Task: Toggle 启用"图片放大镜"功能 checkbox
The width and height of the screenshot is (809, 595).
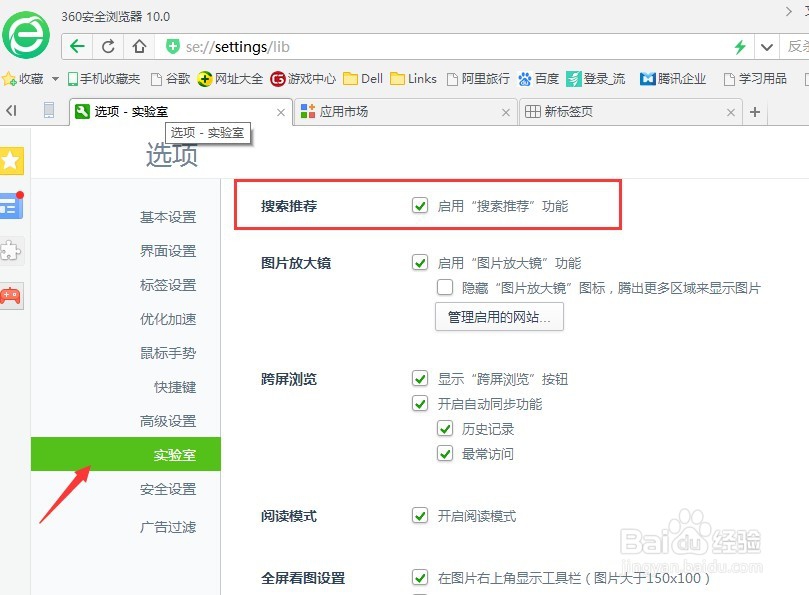Action: pyautogui.click(x=420, y=263)
